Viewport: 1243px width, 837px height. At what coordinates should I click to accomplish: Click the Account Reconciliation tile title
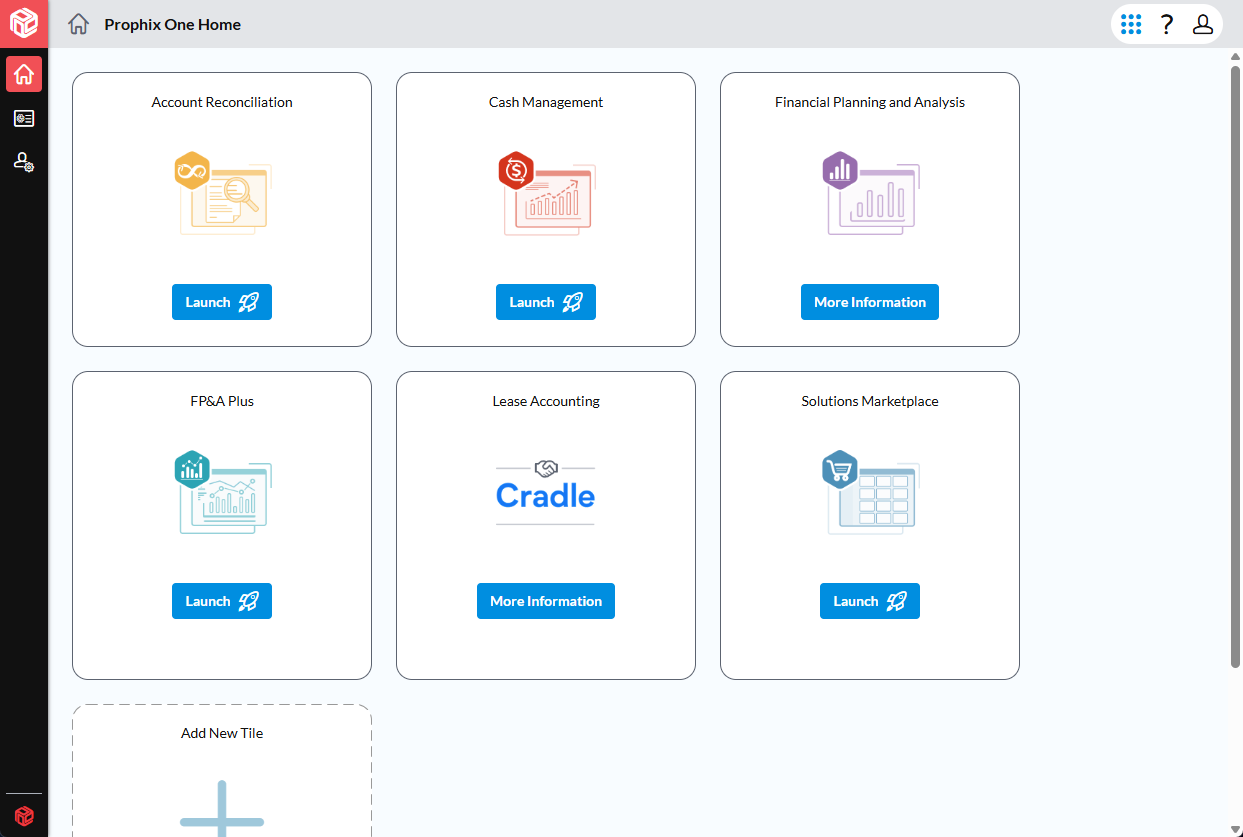(x=222, y=102)
